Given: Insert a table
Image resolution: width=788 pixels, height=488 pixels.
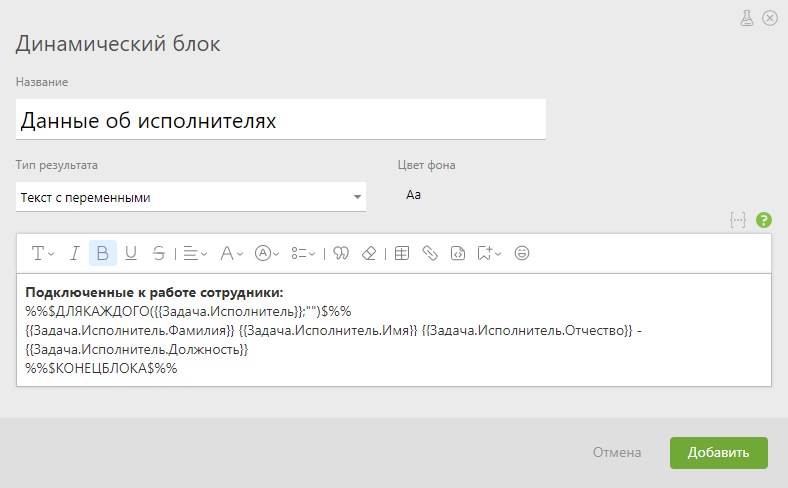Looking at the screenshot, I should (x=402, y=253).
